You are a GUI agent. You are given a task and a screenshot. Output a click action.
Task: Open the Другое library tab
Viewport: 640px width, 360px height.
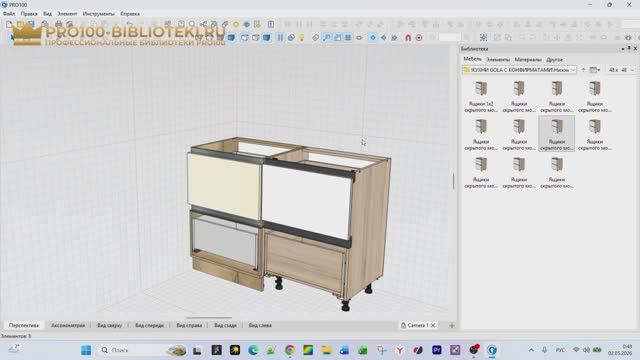(x=554, y=60)
